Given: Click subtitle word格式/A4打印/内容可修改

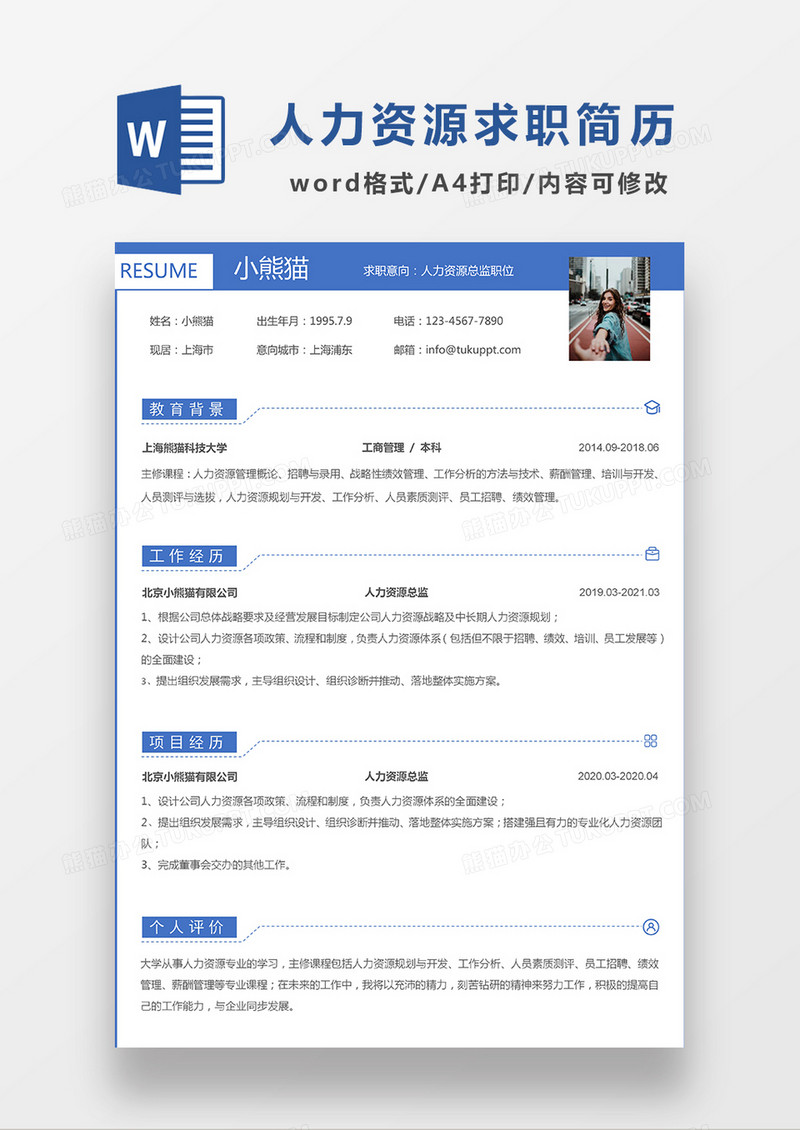Looking at the screenshot, I should click(479, 184).
